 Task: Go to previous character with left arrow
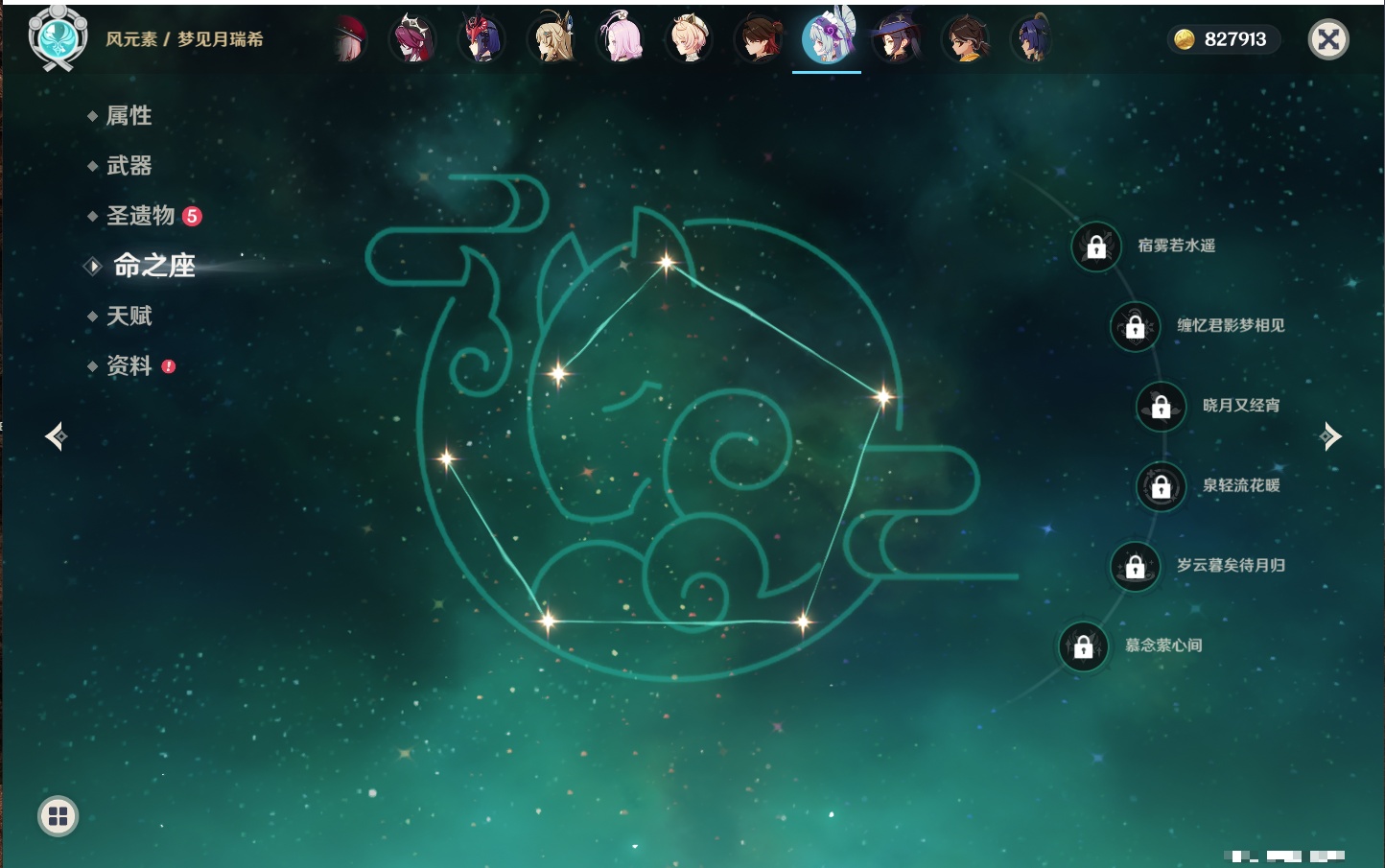(x=56, y=436)
